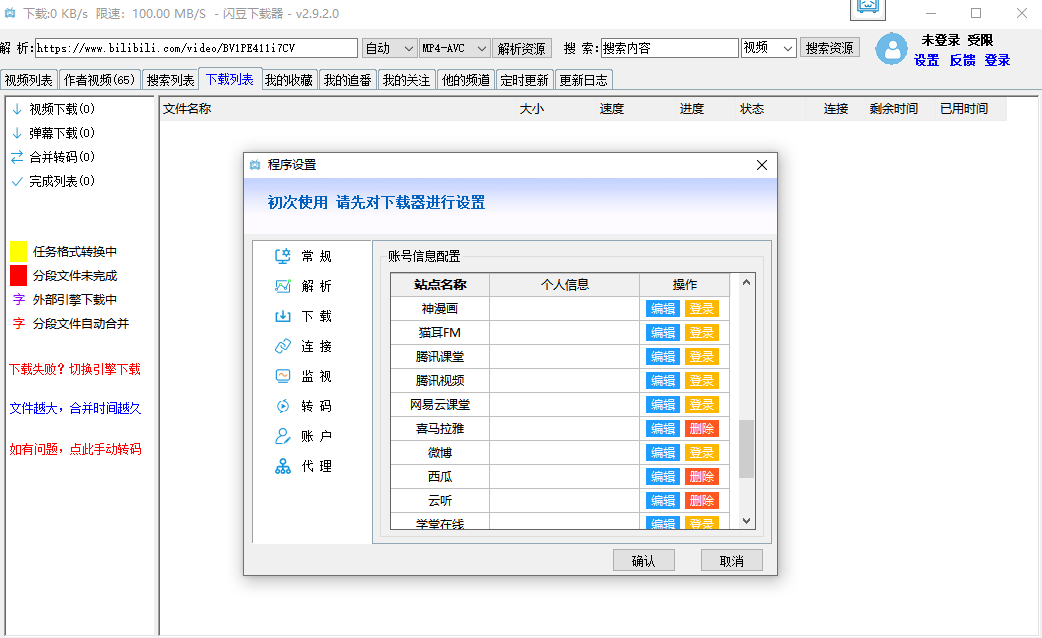Click the scrollbar up arrow in table

[x=746, y=282]
